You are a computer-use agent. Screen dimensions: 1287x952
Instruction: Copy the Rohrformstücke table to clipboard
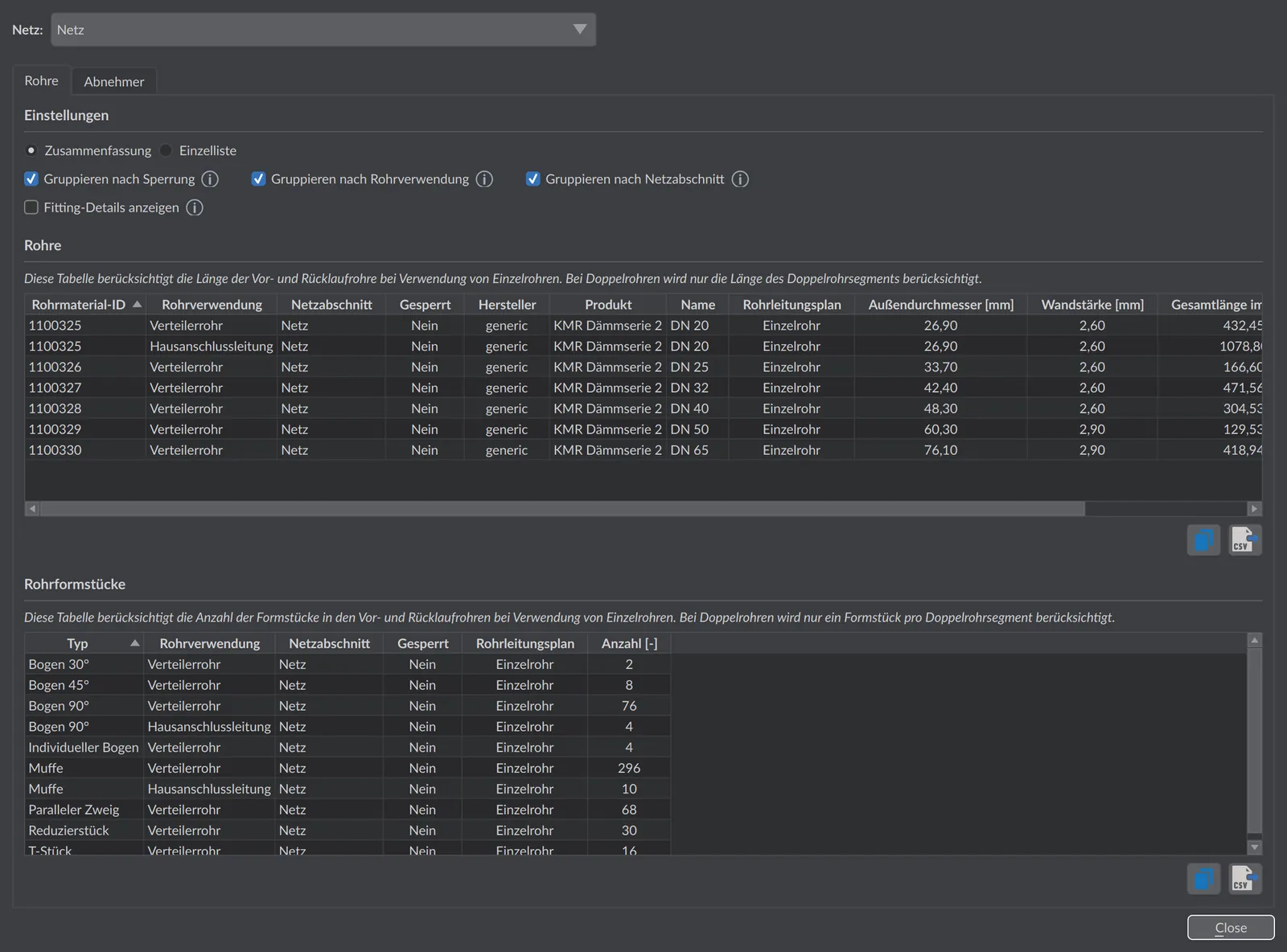pos(1203,878)
